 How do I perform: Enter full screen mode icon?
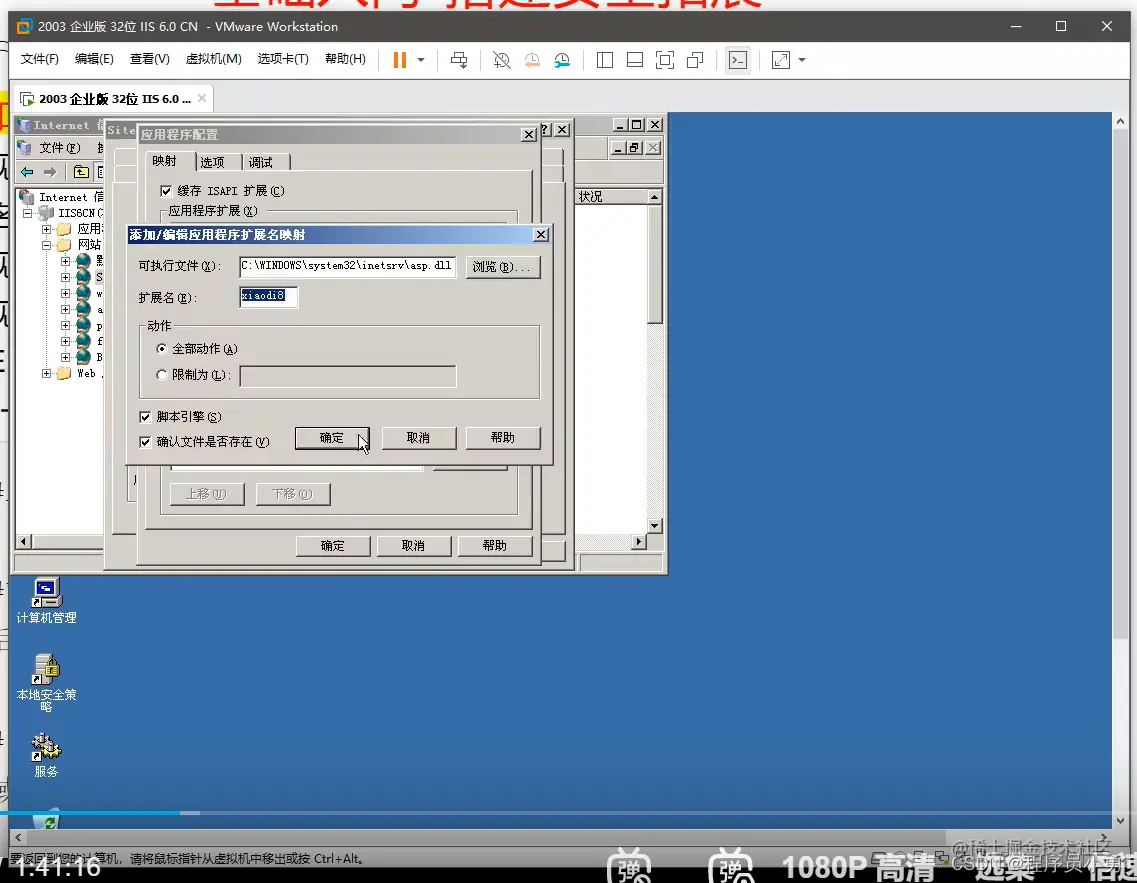point(664,60)
